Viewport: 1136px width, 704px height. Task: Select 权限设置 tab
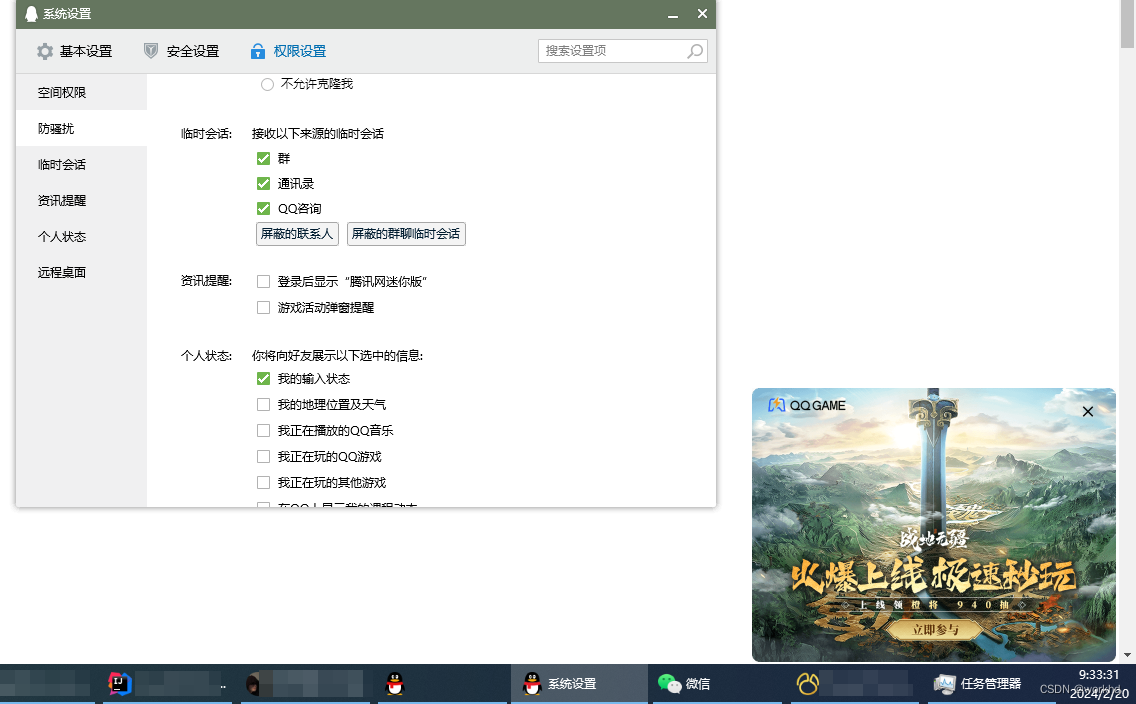pos(288,51)
